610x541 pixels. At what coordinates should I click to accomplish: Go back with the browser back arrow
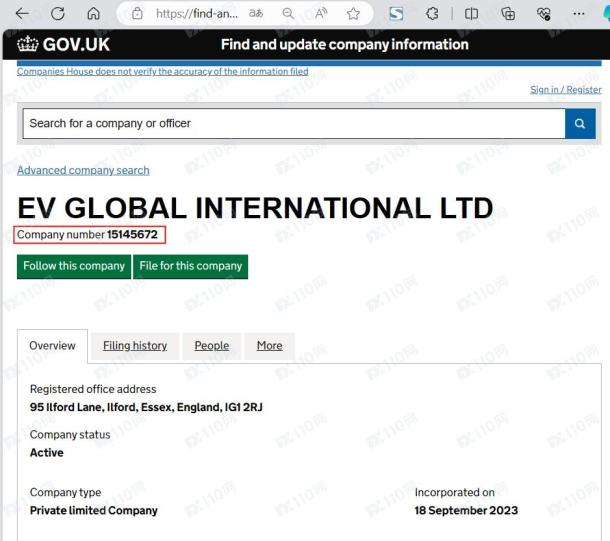pyautogui.click(x=22, y=14)
